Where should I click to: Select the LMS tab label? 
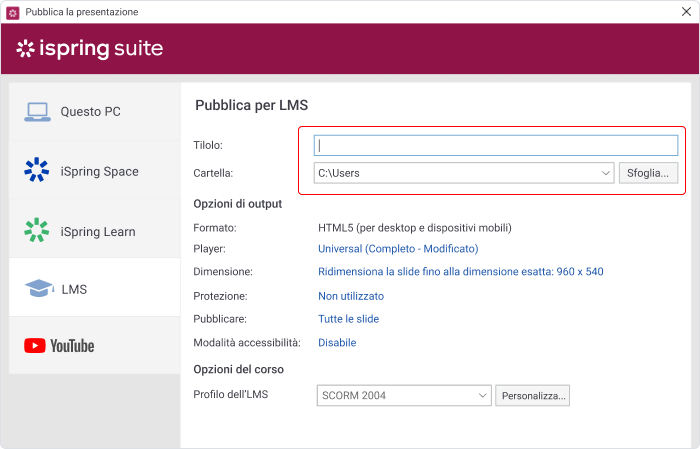(74, 289)
